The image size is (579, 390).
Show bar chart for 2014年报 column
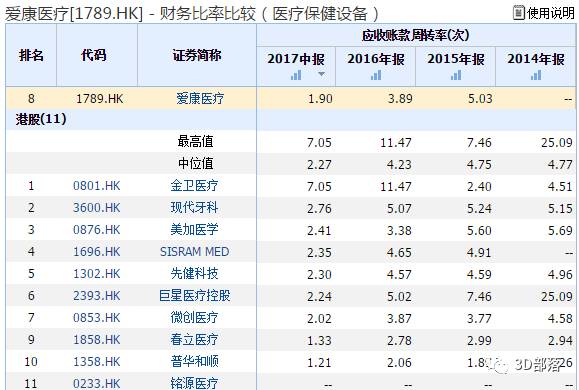(x=536, y=75)
